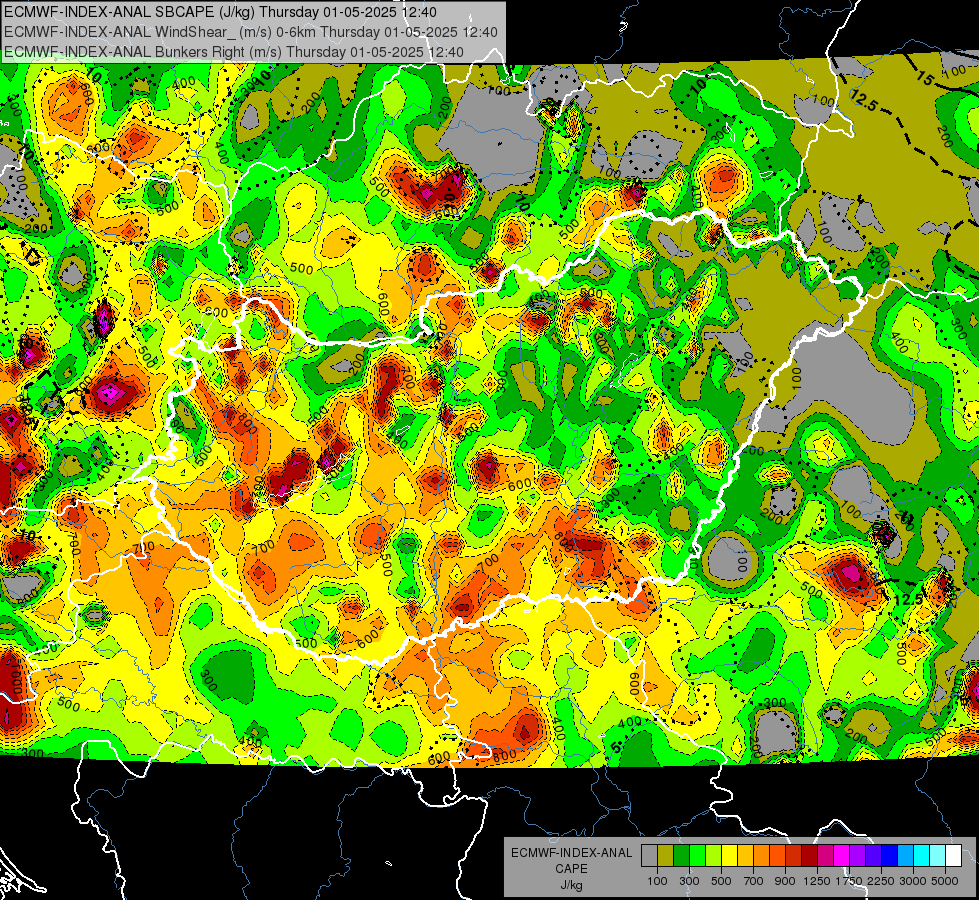Image resolution: width=979 pixels, height=900 pixels.
Task: Select the Bunkers Right (m/s) header line
Action: (x=234, y=52)
